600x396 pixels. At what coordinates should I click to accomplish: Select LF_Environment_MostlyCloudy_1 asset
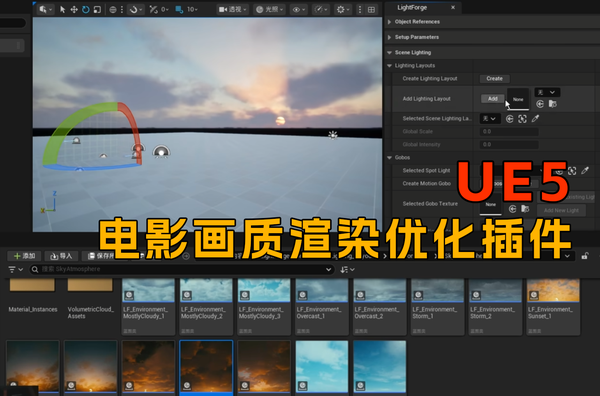point(148,307)
